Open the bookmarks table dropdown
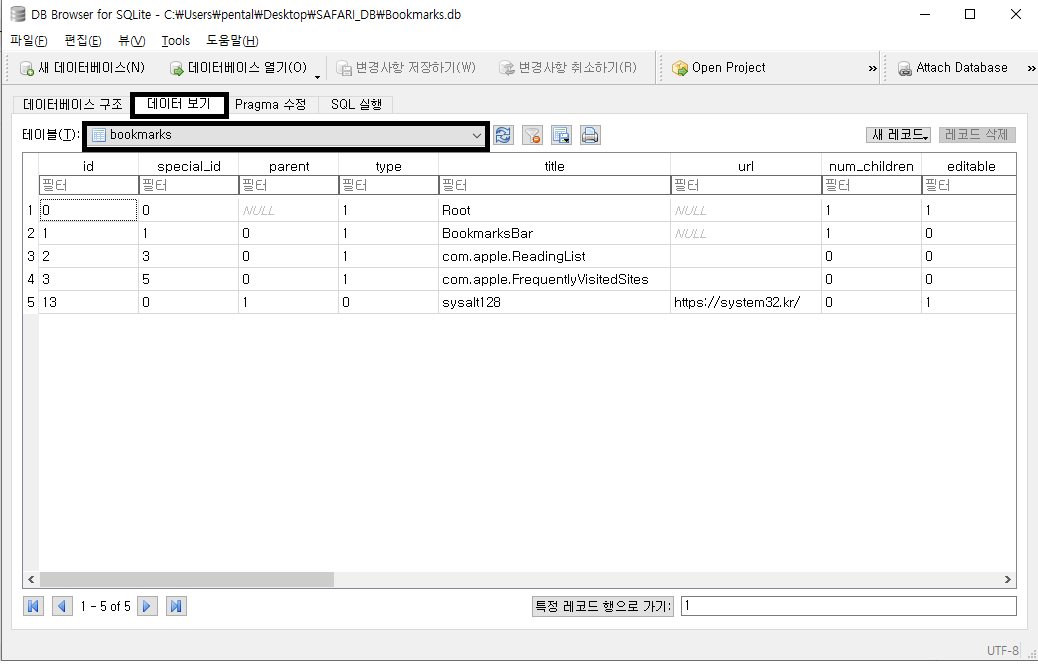This screenshot has width=1038, height=664. 286,135
